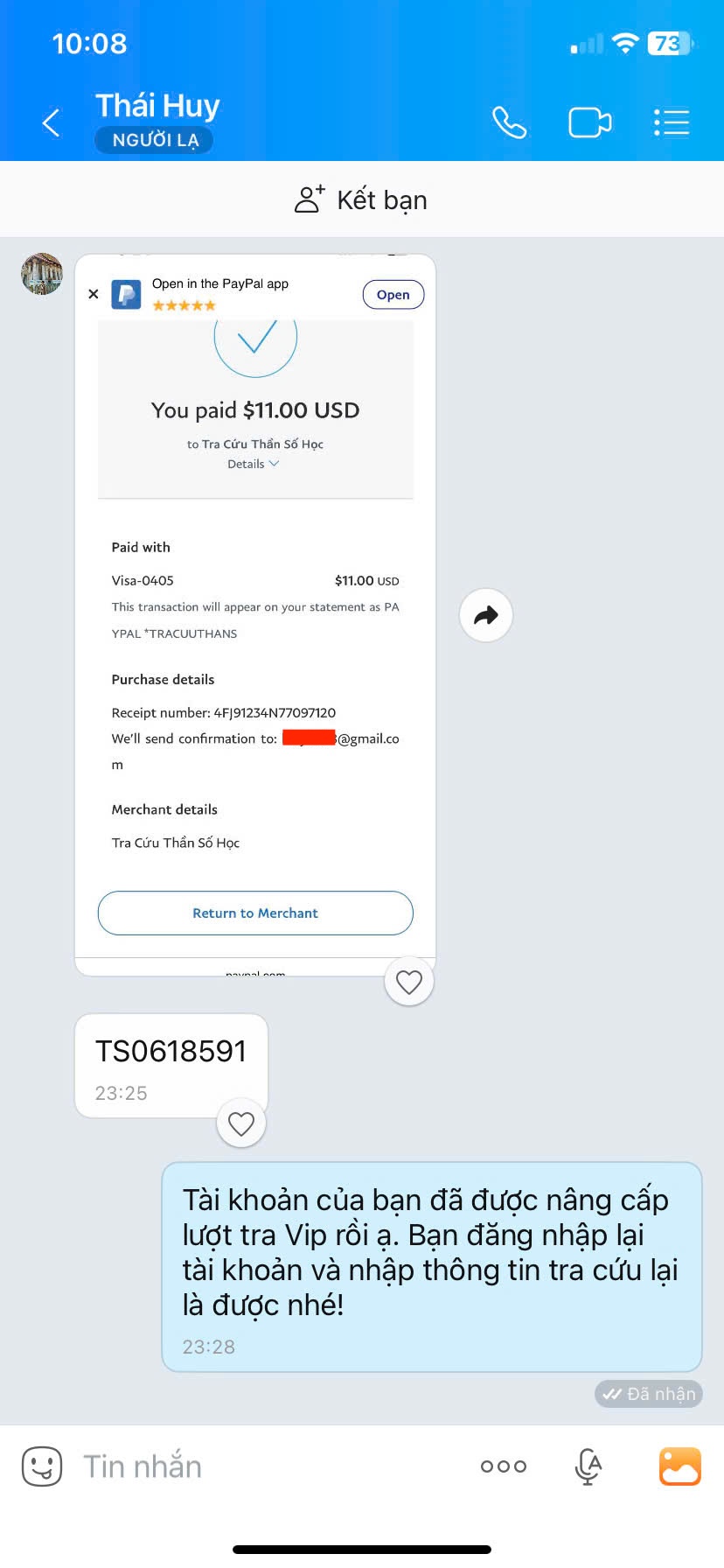Start a video call with Thái Huy
This screenshot has width=724, height=1568.
[589, 123]
